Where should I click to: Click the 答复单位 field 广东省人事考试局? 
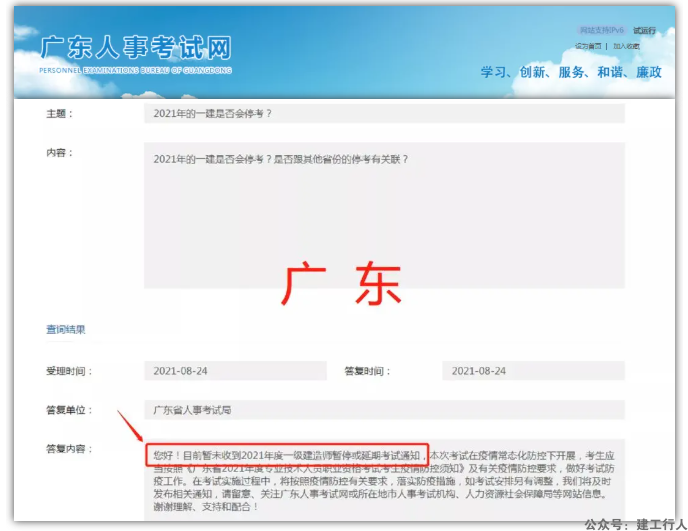[384, 410]
